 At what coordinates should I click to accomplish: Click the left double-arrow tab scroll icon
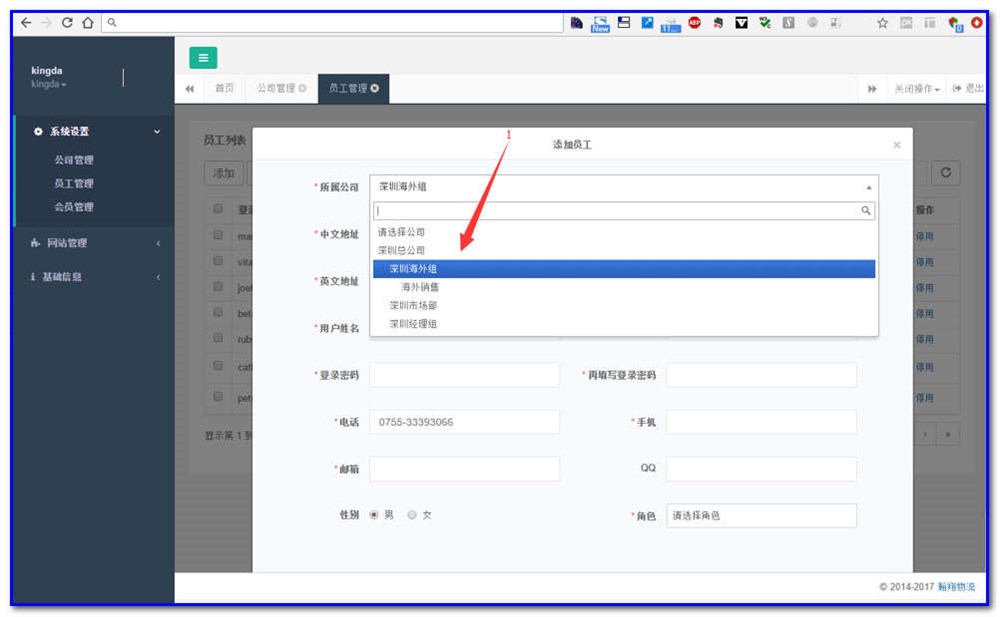[x=188, y=89]
